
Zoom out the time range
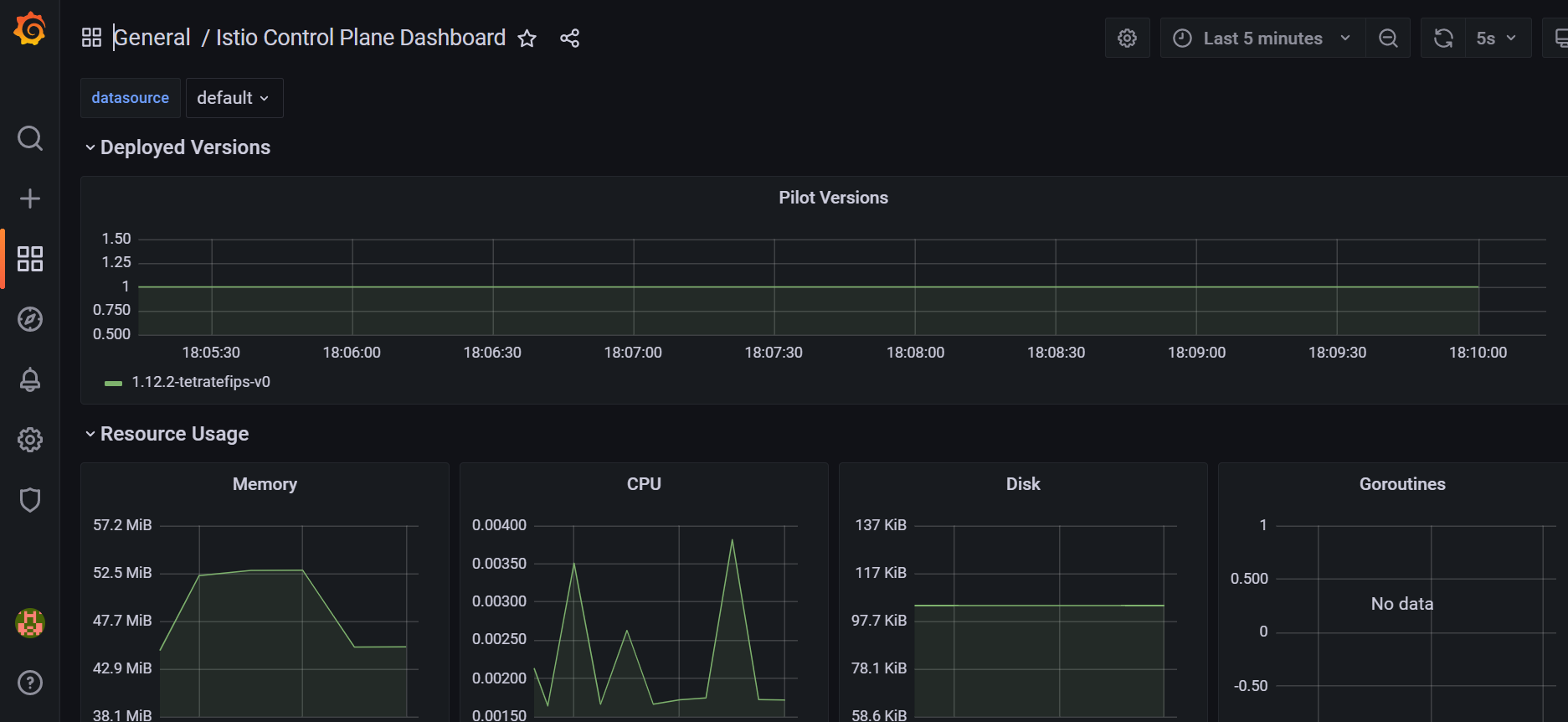coord(1388,38)
